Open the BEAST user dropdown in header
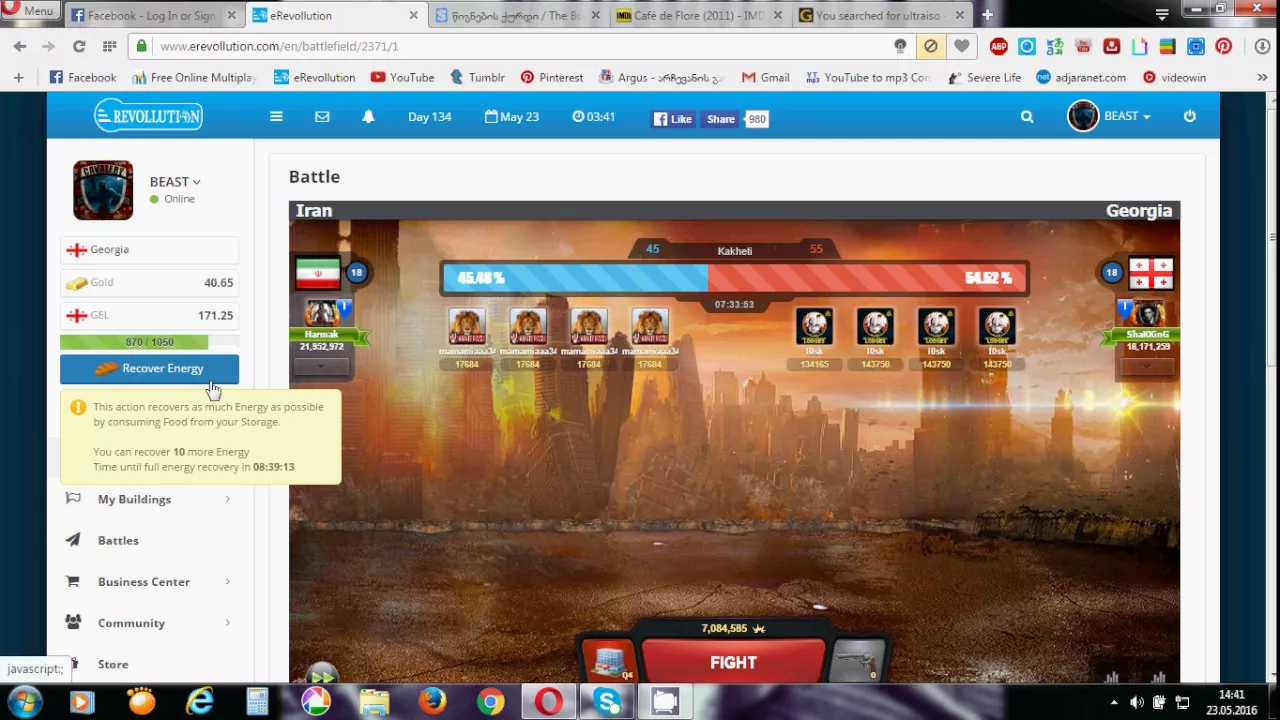1280x720 pixels. pyautogui.click(x=1127, y=116)
